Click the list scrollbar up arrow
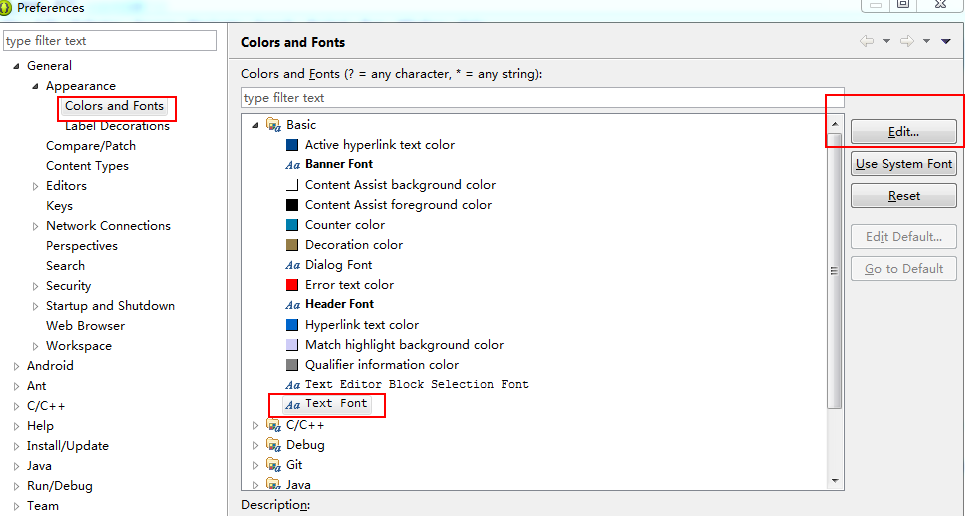 835,124
